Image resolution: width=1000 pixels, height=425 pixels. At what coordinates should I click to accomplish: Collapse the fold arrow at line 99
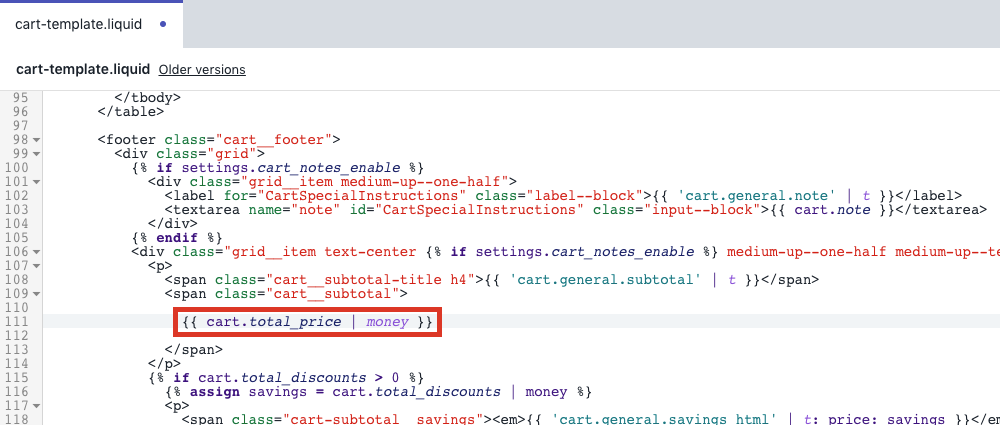tap(36, 154)
